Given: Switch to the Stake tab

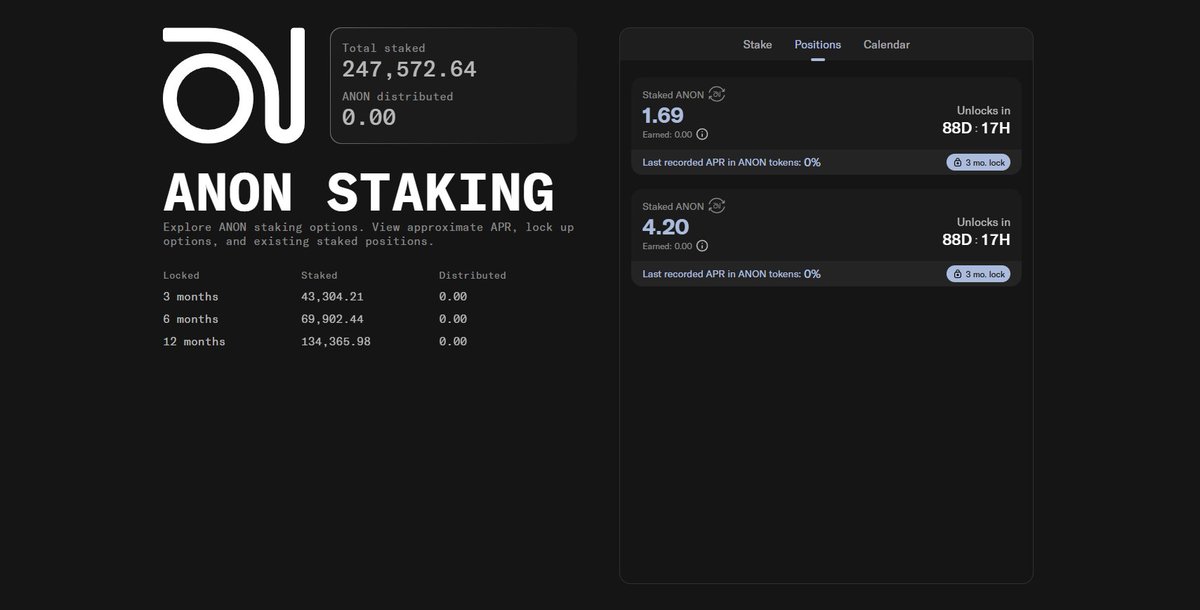Looking at the screenshot, I should point(757,44).
